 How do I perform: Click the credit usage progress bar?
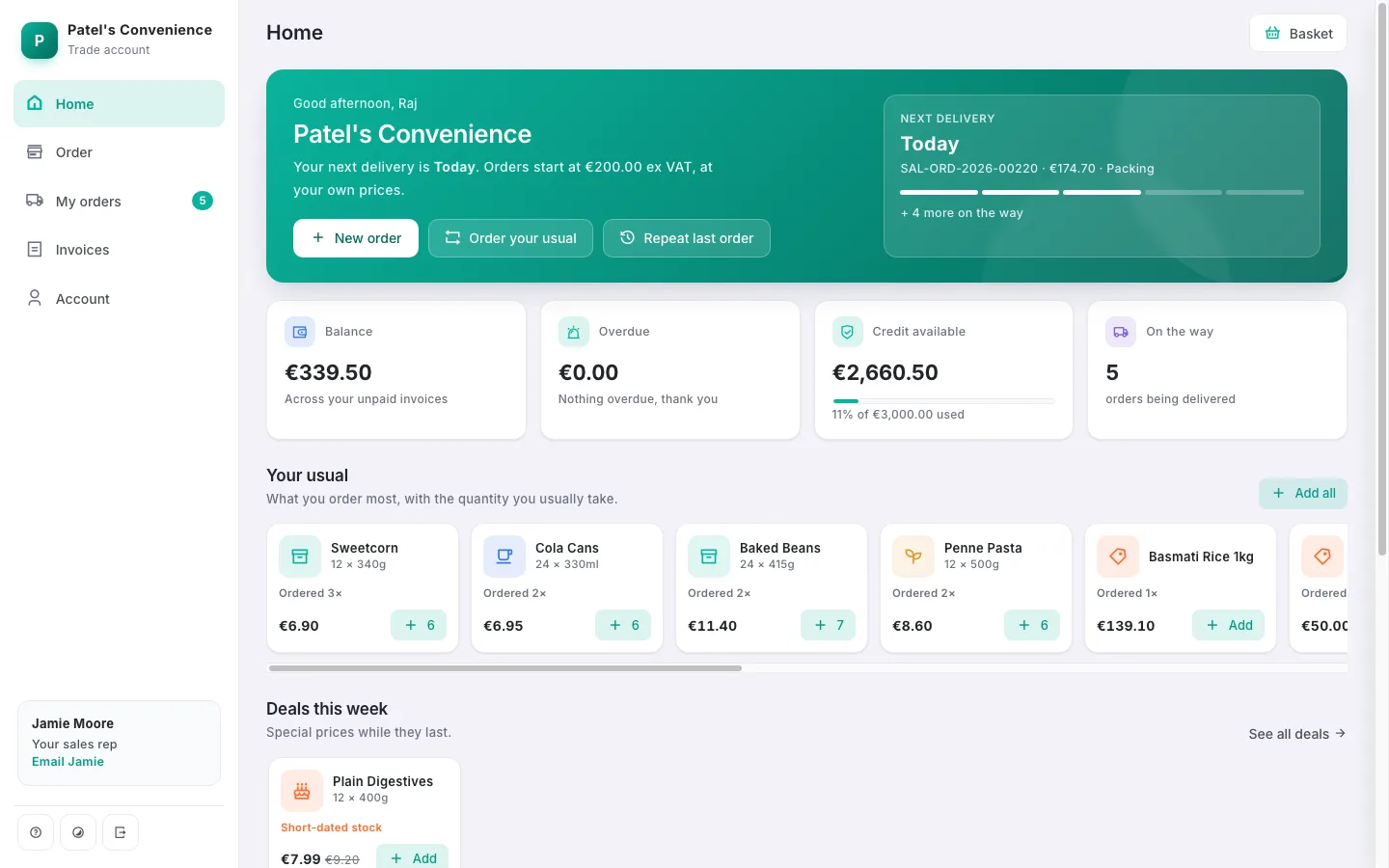coord(943,400)
